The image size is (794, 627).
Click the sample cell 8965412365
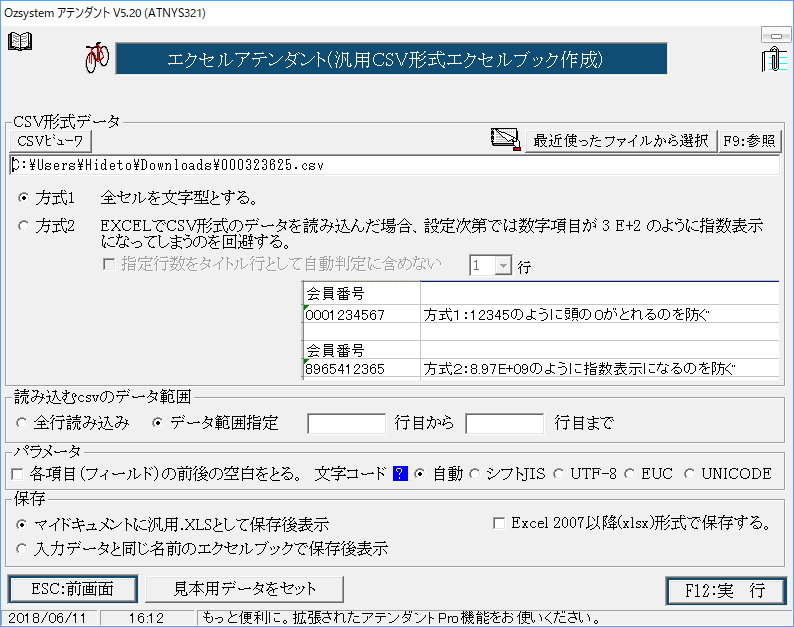coord(362,368)
